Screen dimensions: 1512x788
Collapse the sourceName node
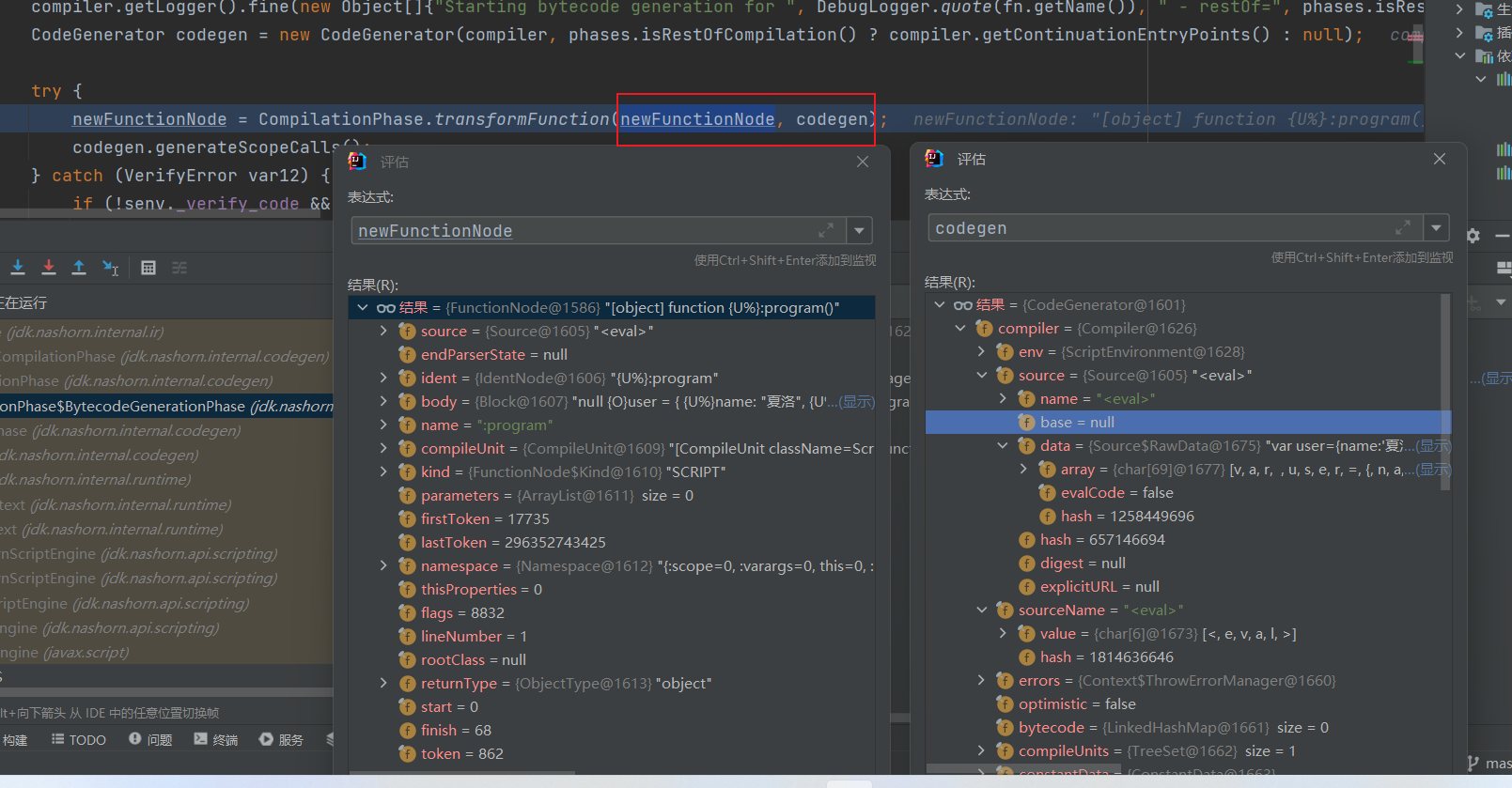tap(981, 610)
